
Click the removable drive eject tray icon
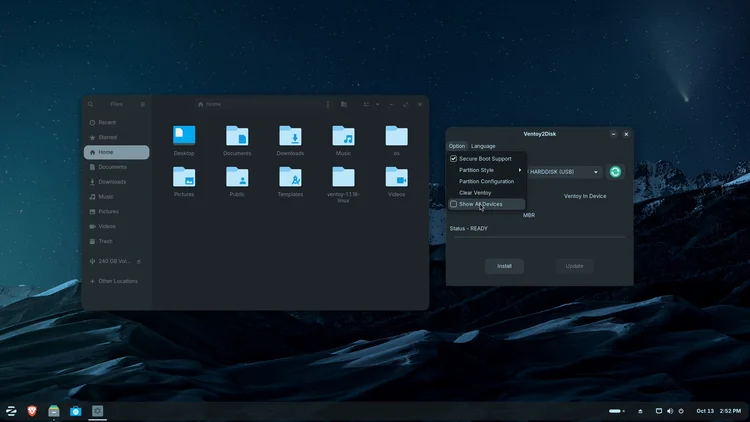click(x=640, y=411)
